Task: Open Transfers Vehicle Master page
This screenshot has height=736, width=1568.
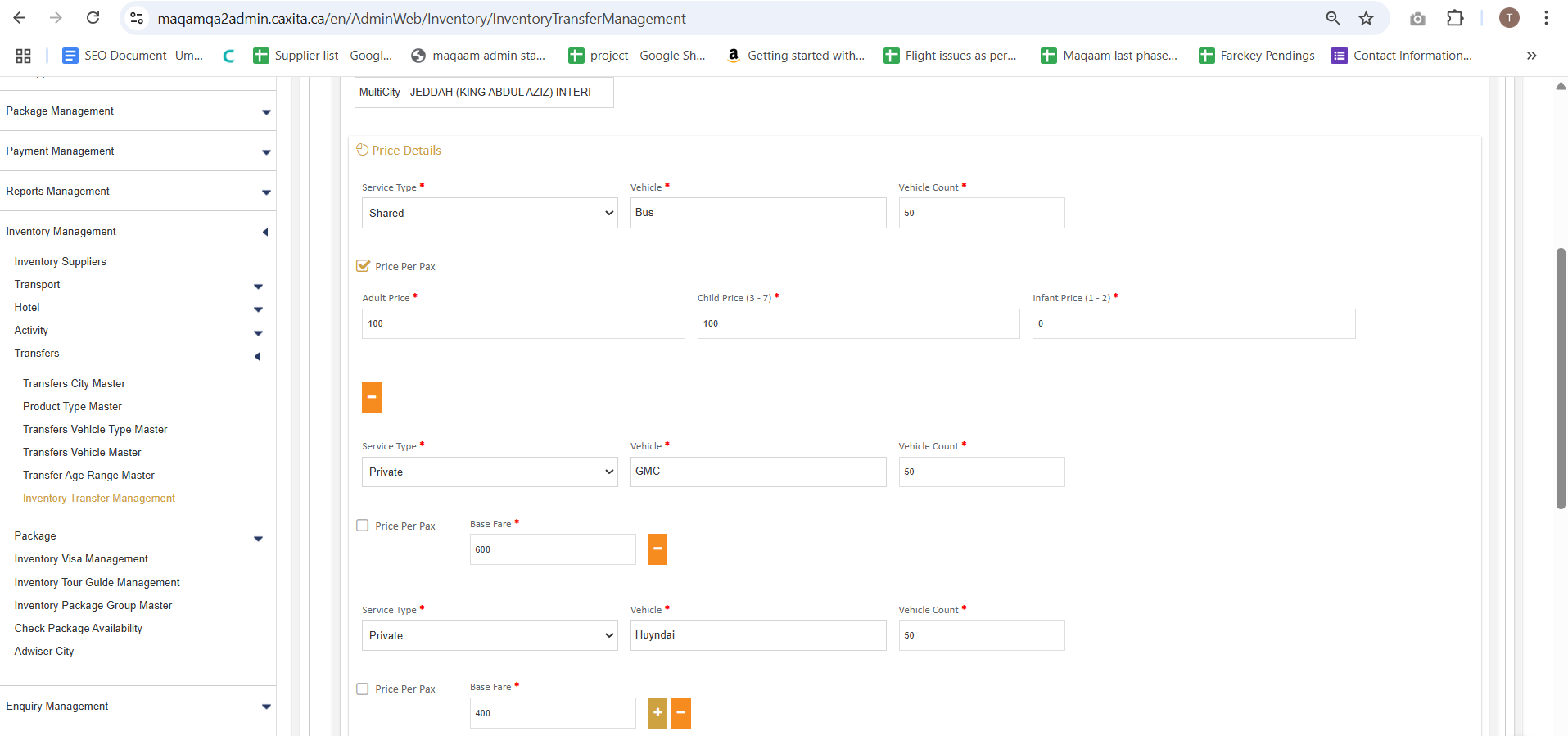Action: tap(82, 452)
